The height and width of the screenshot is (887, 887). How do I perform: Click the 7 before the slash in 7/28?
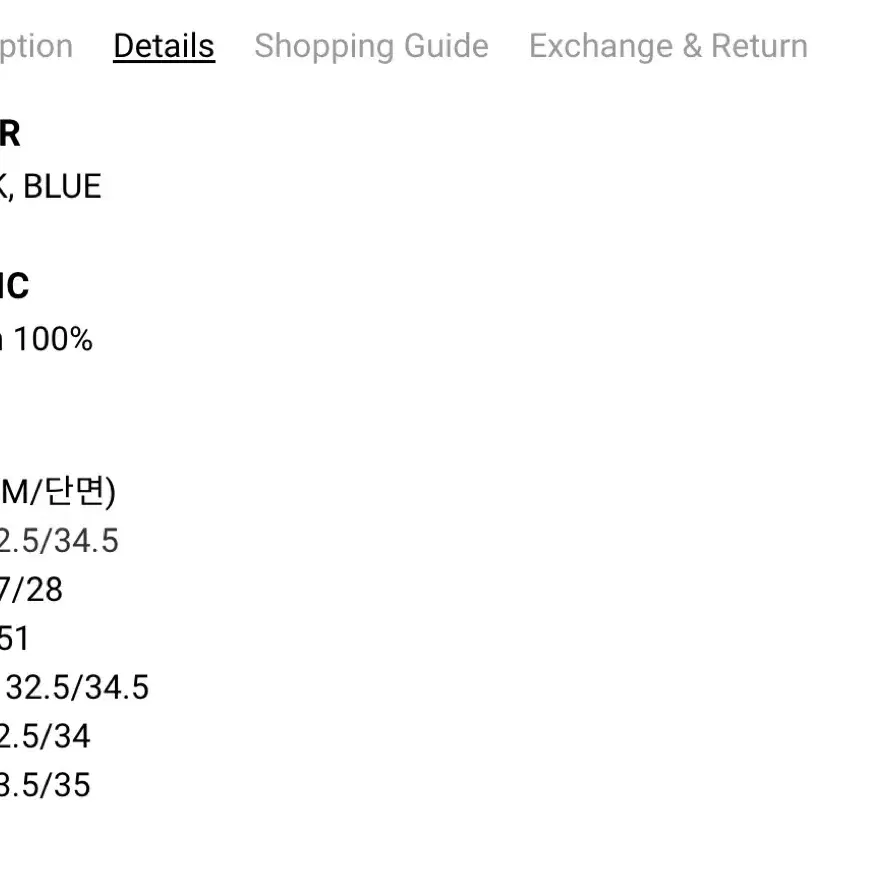pos(5,589)
